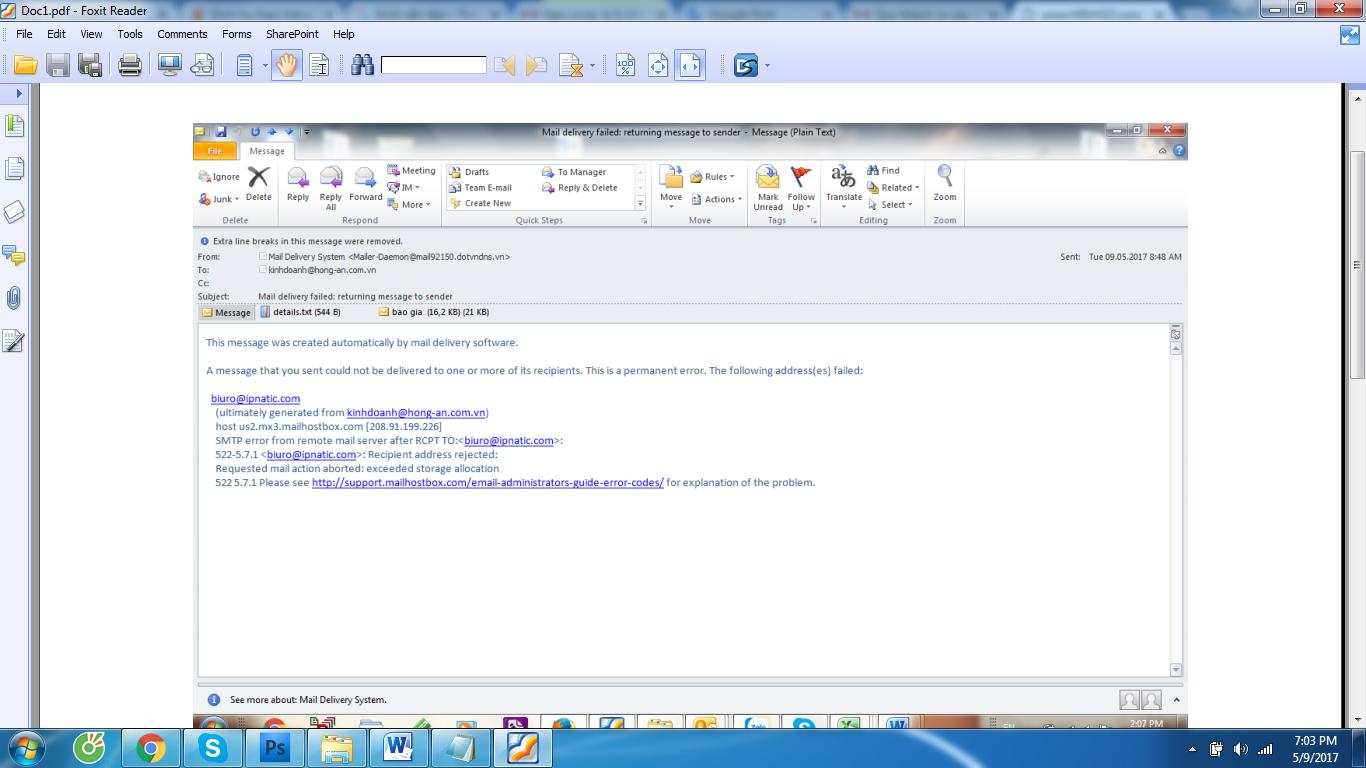1366x768 pixels.
Task: Open the search filter dropdown arrow
Action: click(593, 66)
